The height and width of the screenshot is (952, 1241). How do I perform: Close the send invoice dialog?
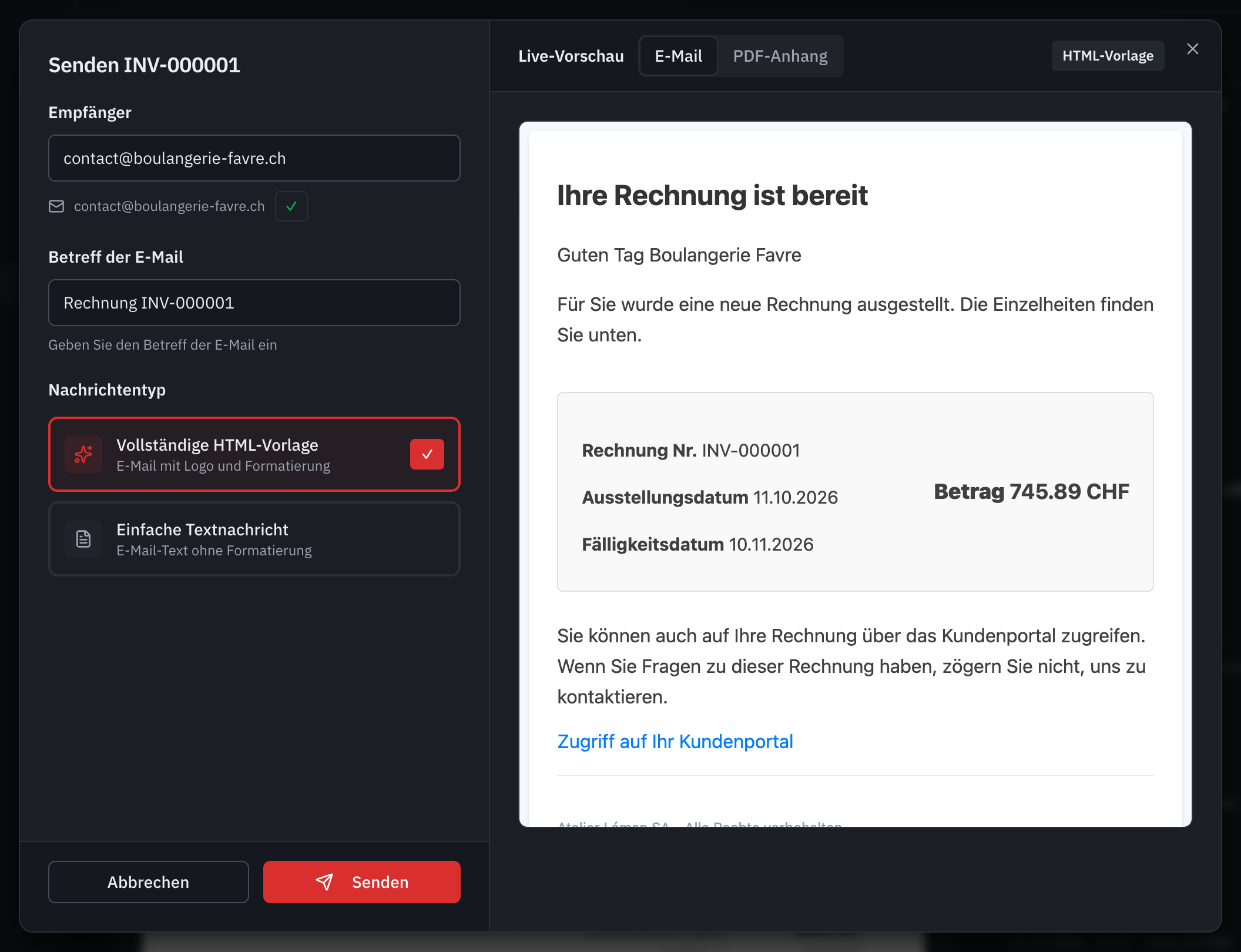pos(1193,49)
